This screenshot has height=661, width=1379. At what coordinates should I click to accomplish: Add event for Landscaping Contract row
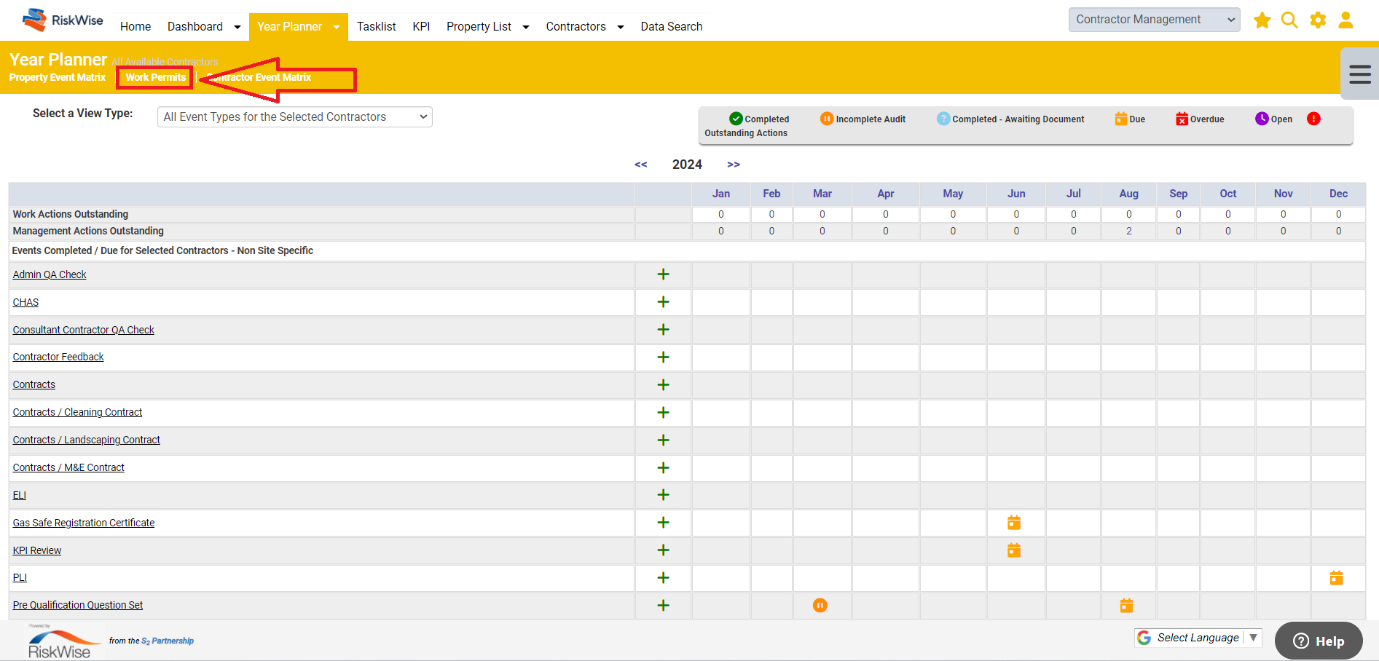point(663,440)
